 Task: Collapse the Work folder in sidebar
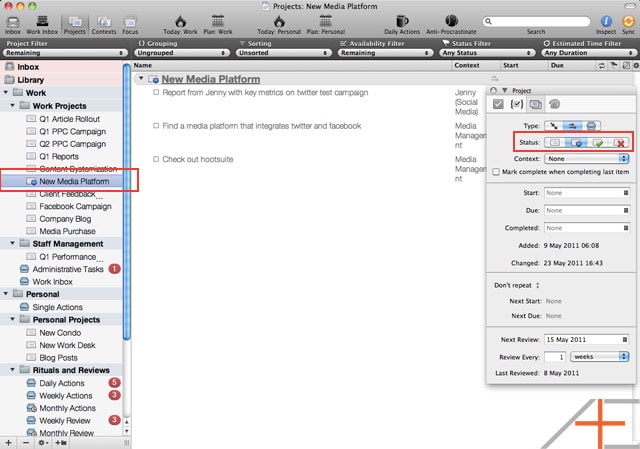6,93
